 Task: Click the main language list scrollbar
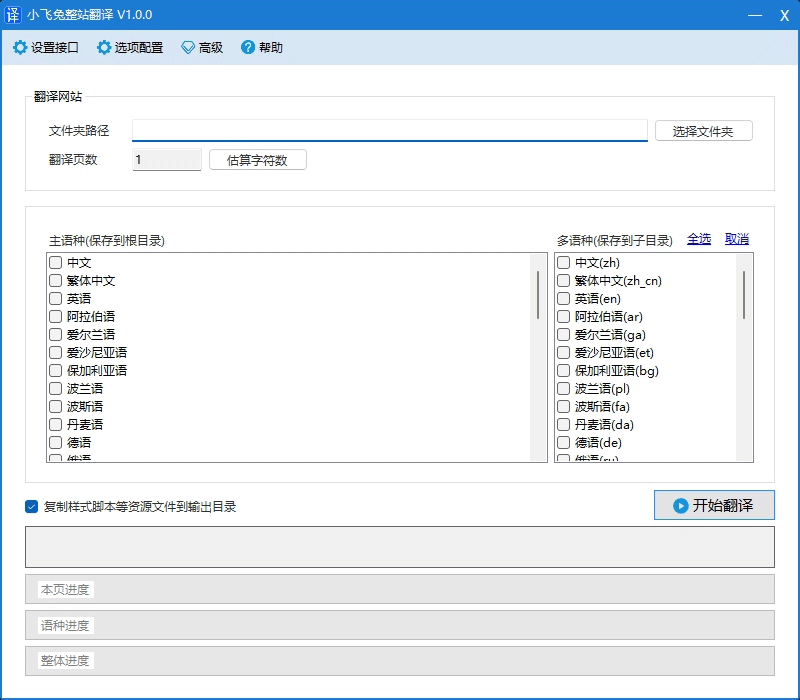click(x=538, y=294)
